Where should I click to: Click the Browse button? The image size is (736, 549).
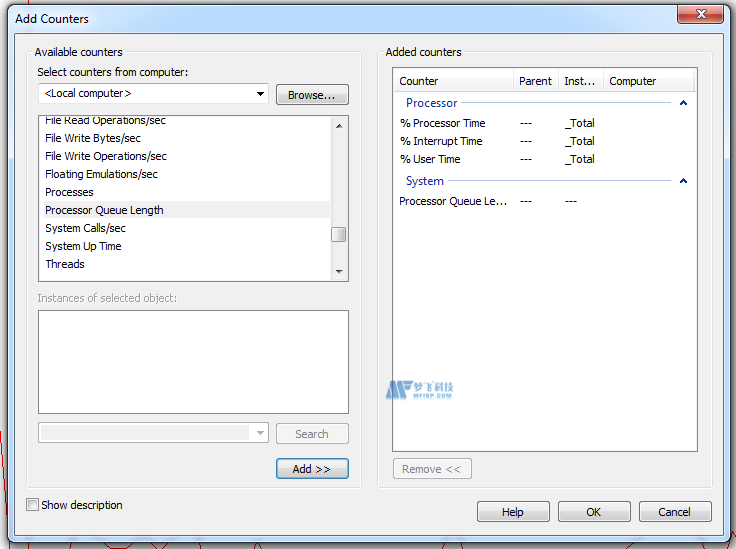pyautogui.click(x=312, y=95)
